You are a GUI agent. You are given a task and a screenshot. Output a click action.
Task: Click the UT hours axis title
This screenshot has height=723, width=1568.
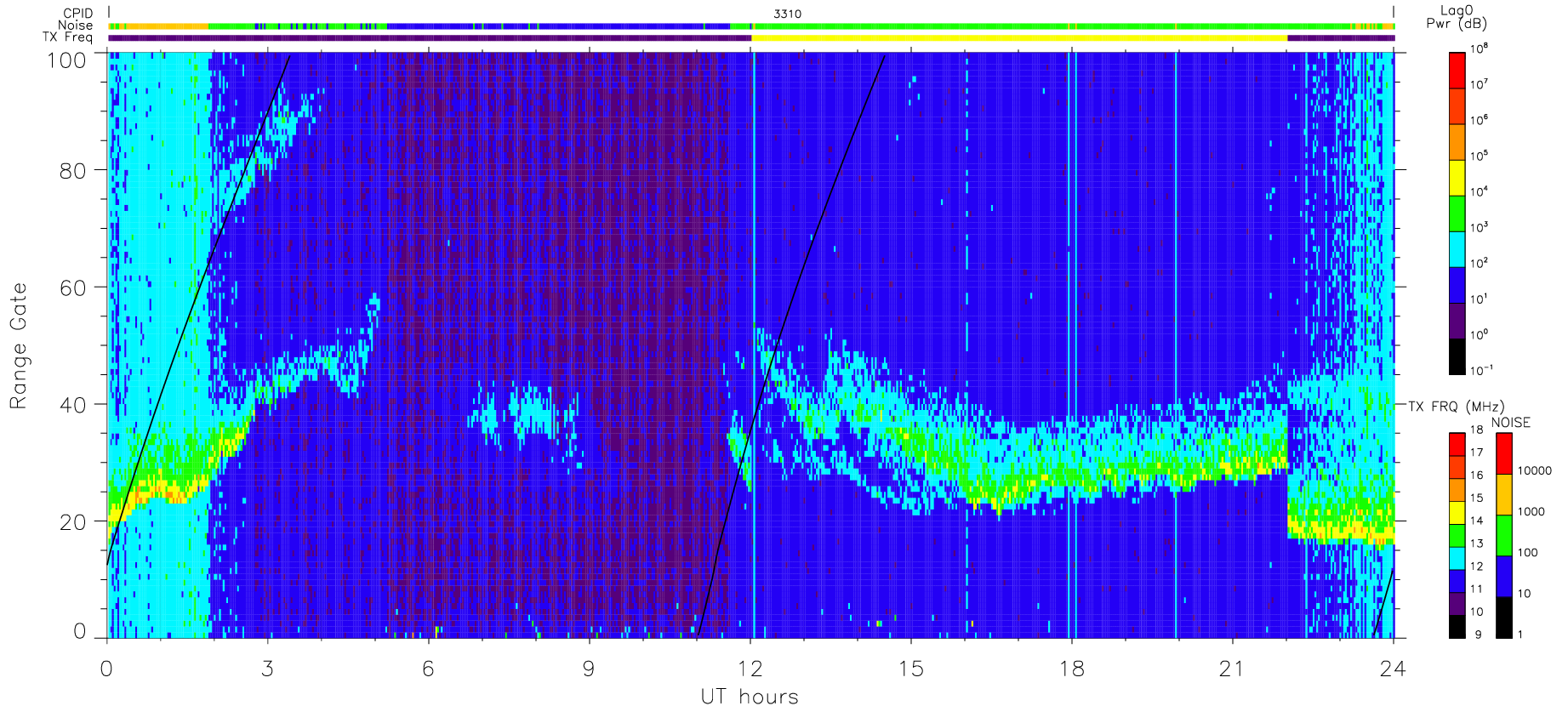[x=750, y=697]
